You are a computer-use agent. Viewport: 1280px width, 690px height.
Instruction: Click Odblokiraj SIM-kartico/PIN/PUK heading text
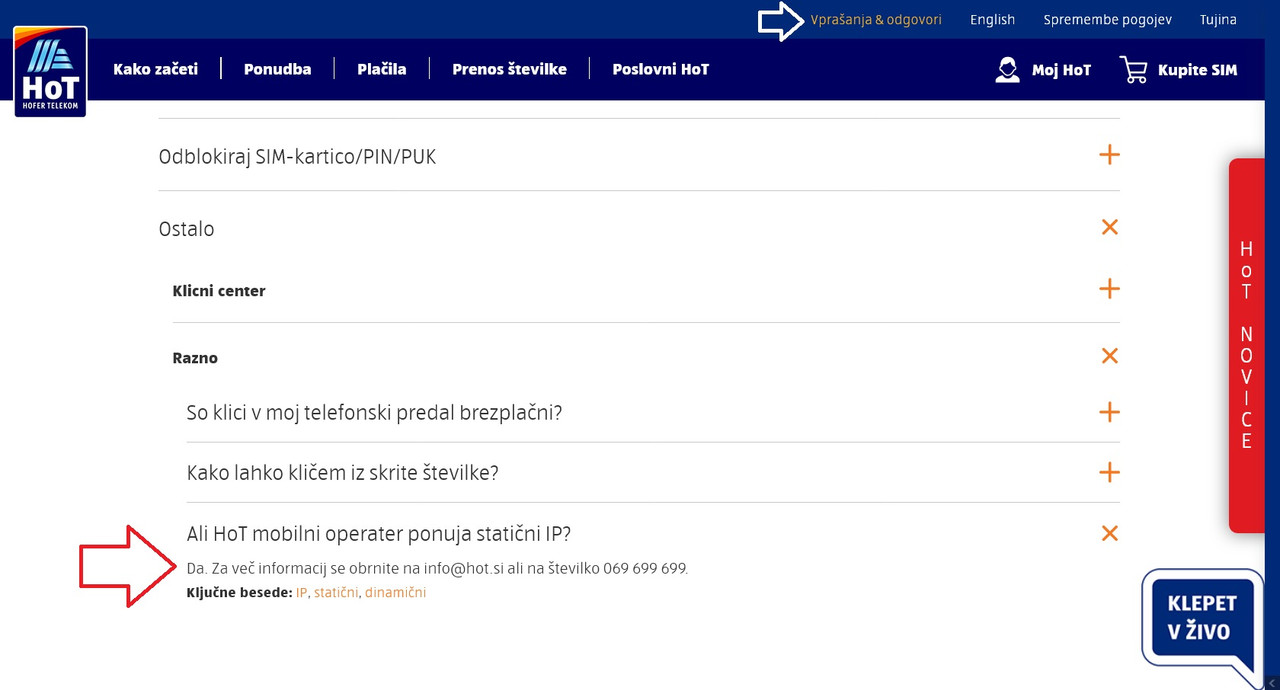coord(297,157)
